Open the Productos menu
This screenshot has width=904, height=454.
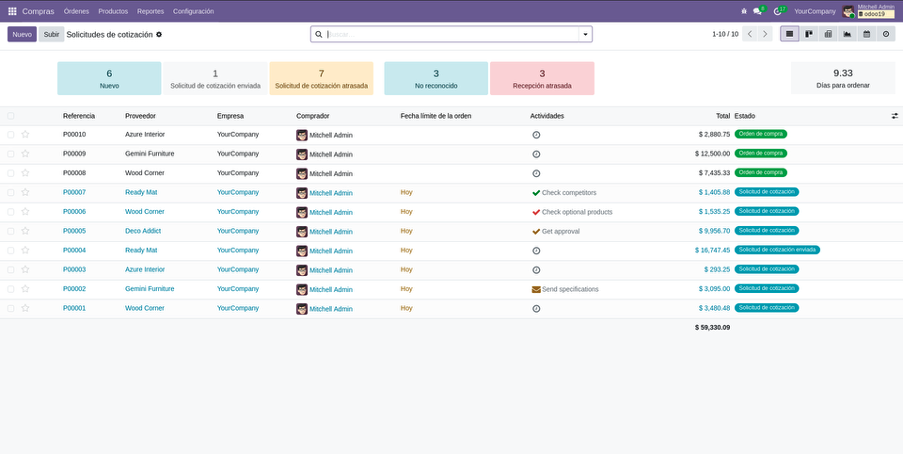click(113, 11)
